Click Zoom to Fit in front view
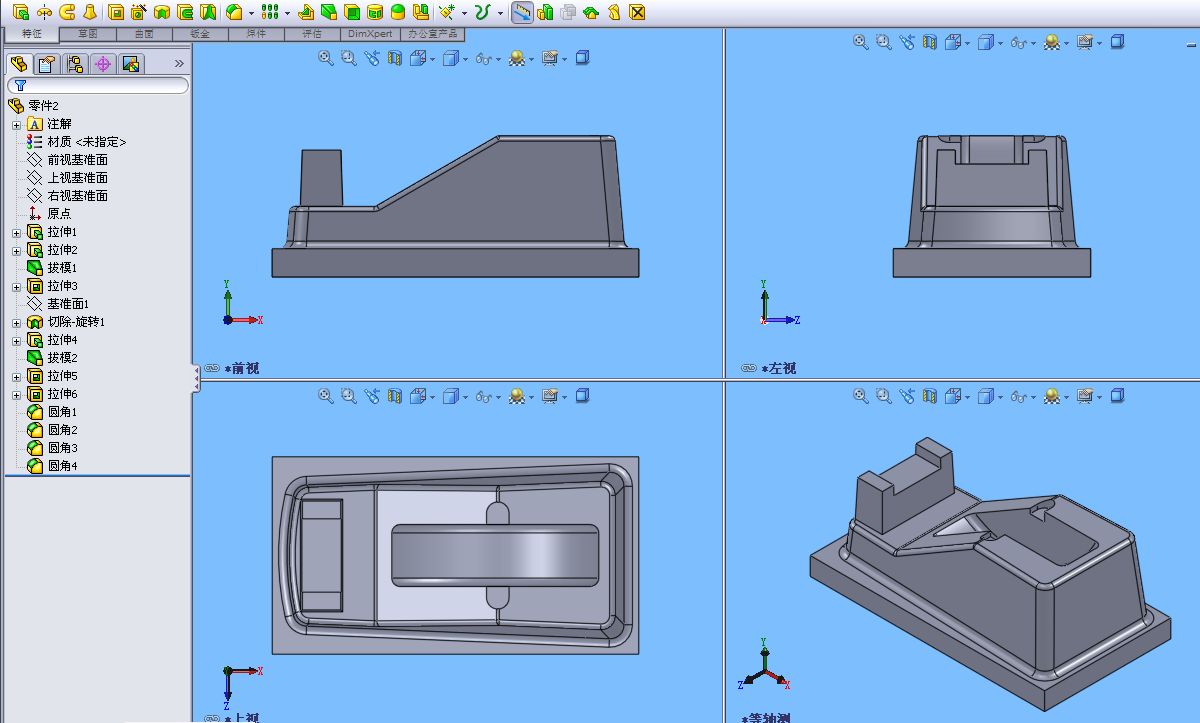Viewport: 1200px width, 723px height. tap(326, 58)
